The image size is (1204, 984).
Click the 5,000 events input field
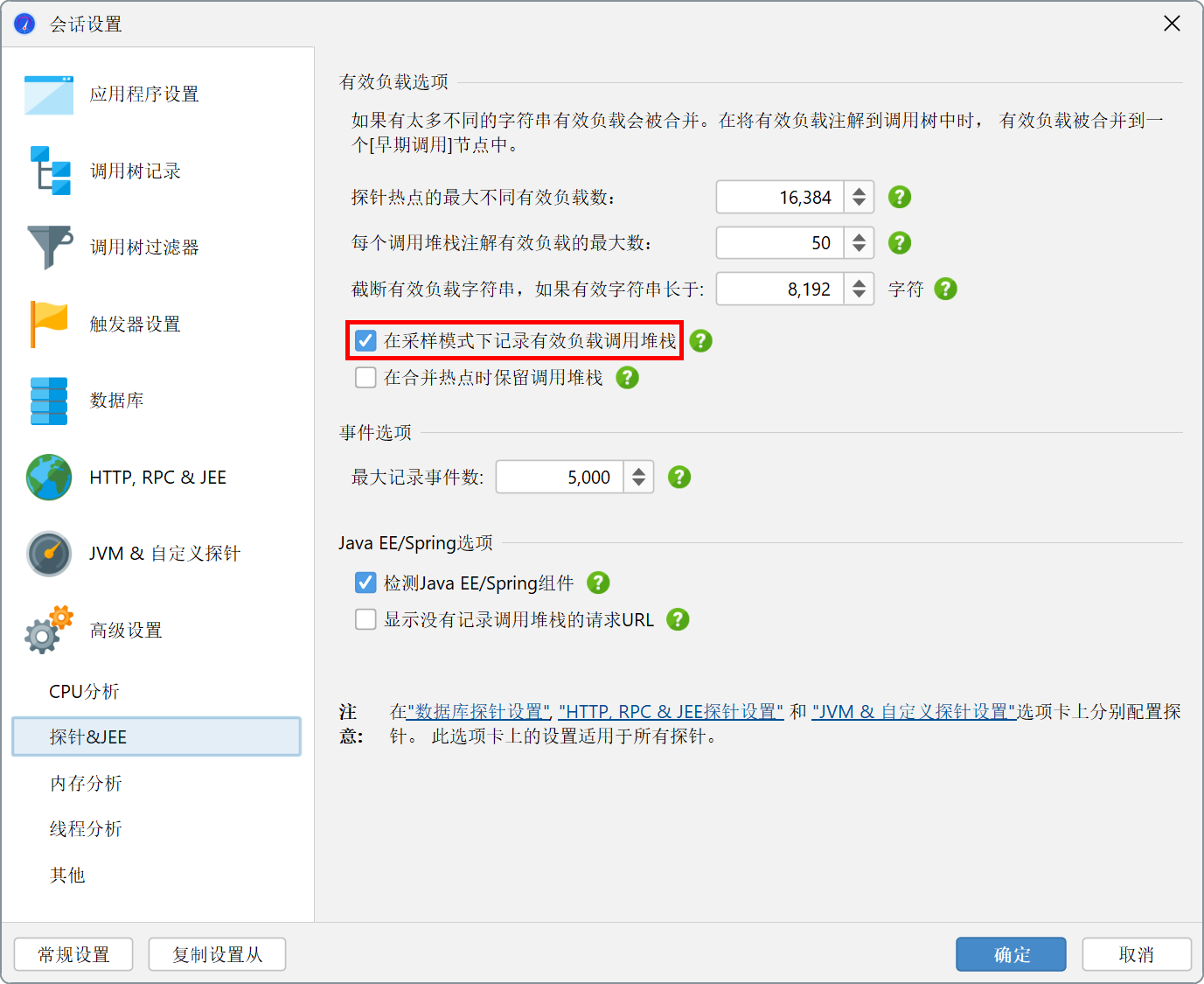pos(560,478)
